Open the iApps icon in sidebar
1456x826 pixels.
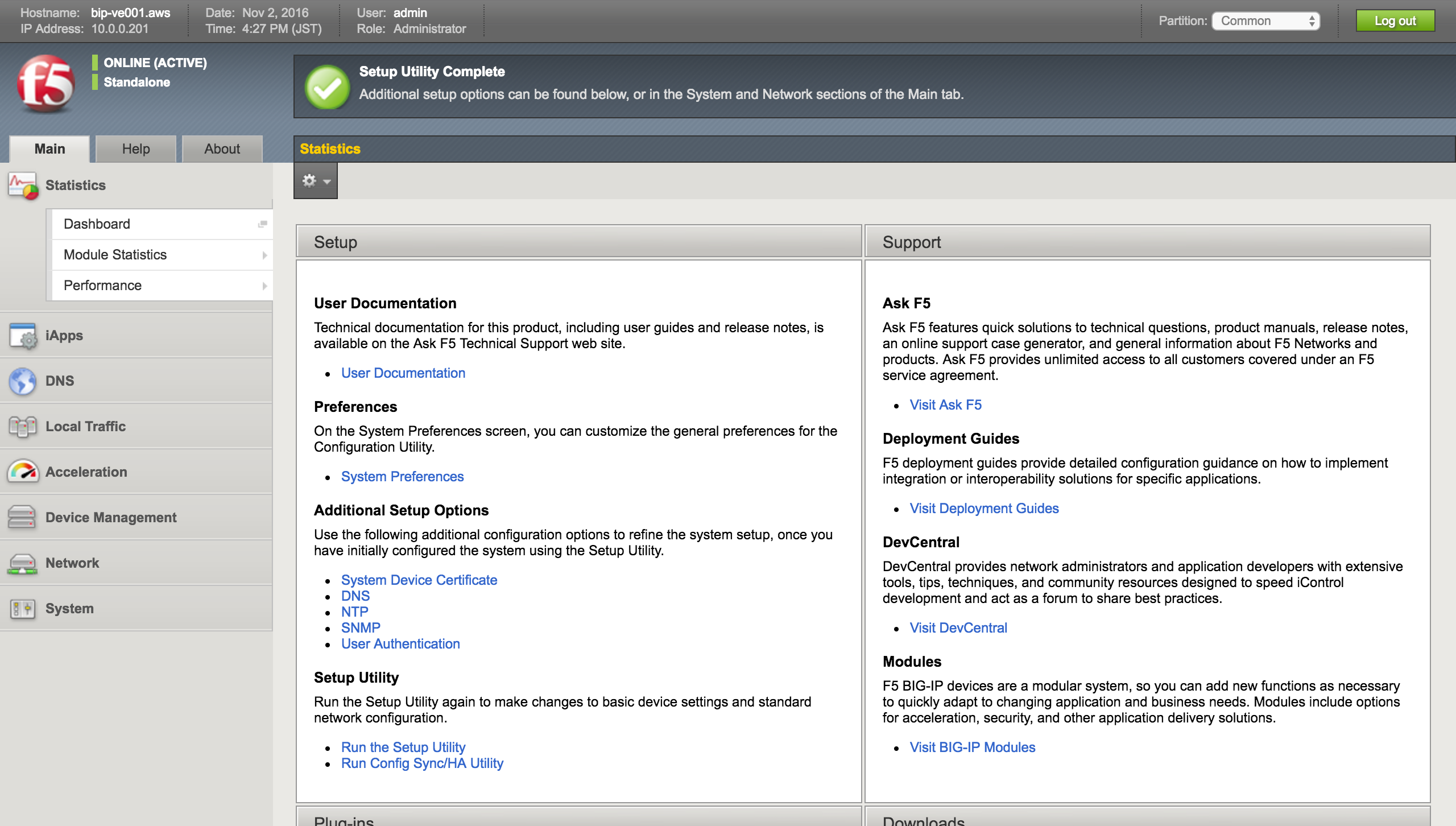point(23,336)
